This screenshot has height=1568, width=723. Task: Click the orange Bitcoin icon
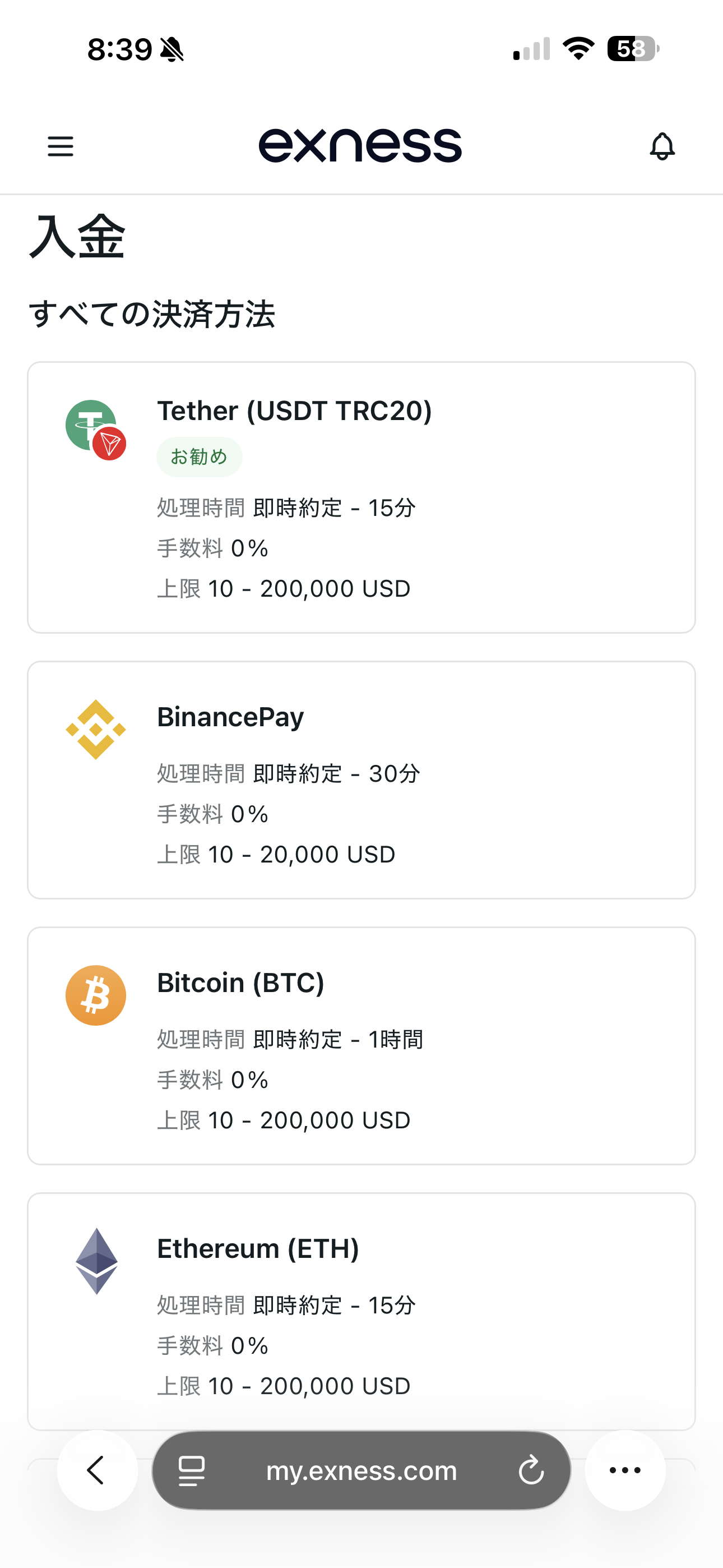pos(95,995)
